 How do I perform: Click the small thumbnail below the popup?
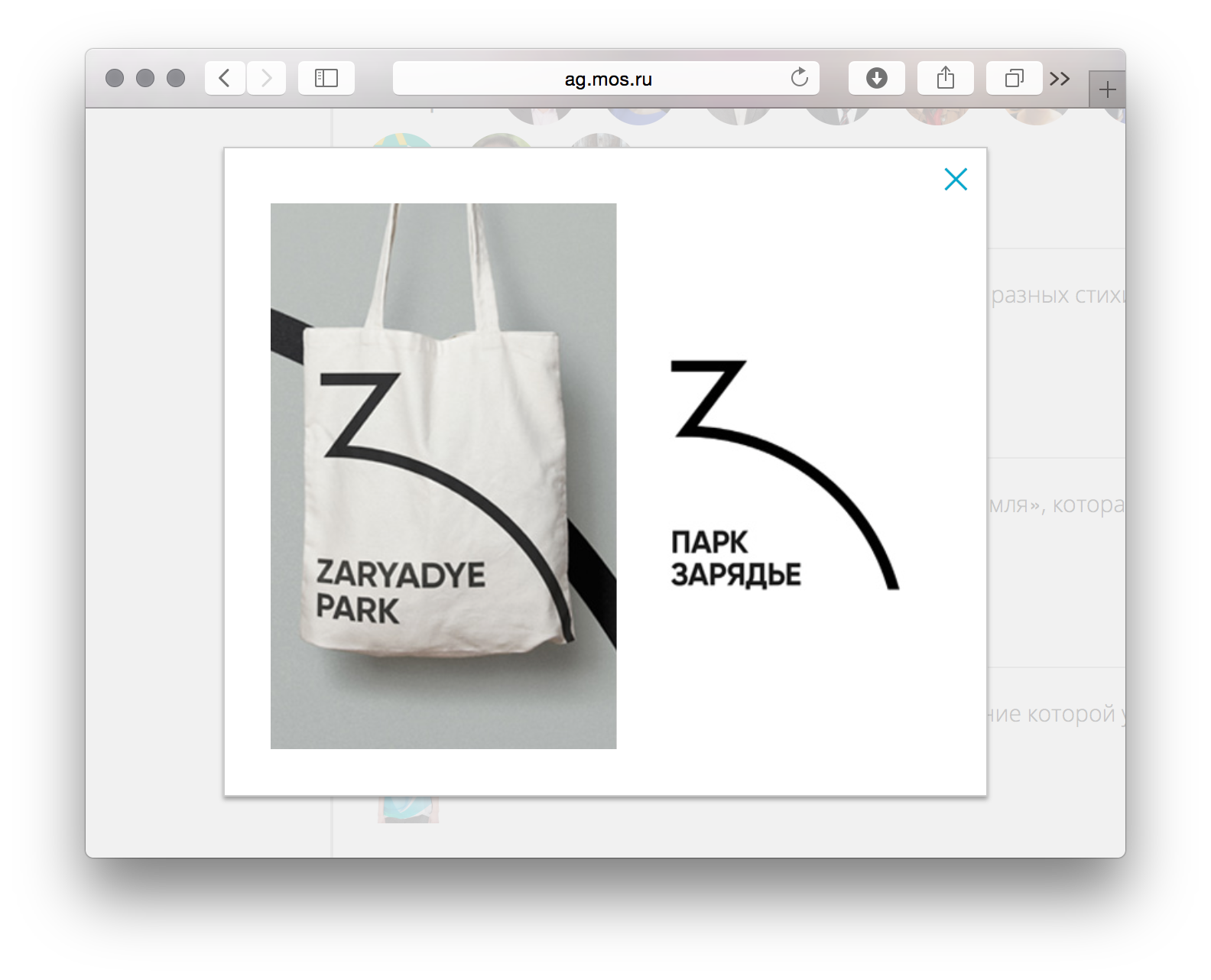408,810
